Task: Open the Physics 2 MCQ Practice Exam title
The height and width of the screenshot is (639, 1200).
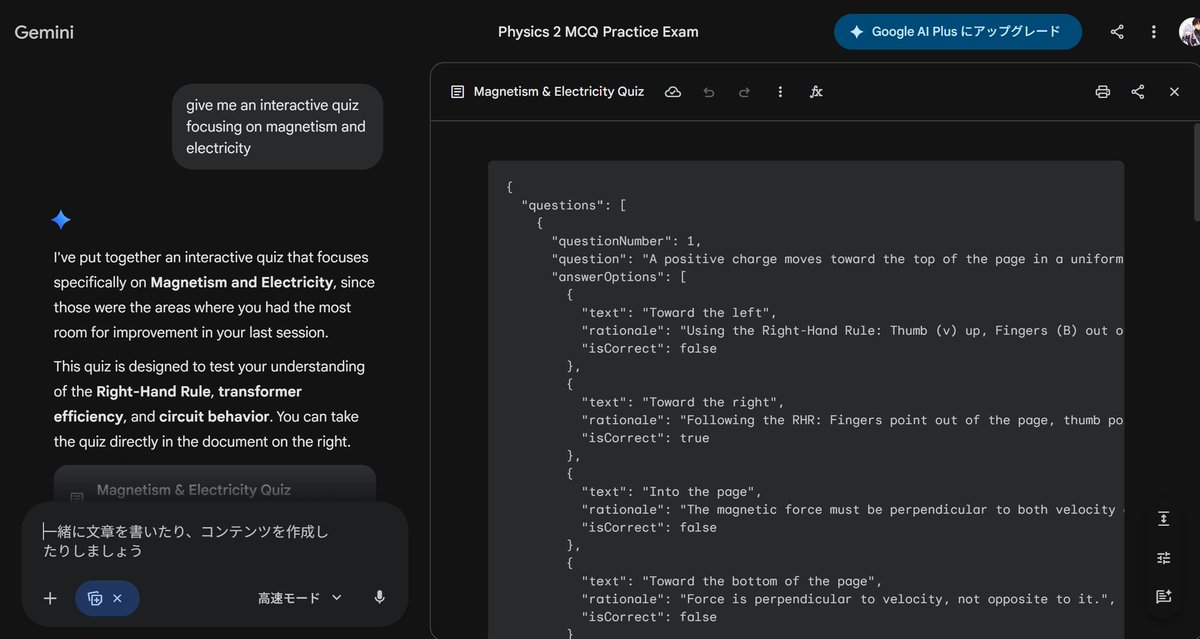Action: point(598,32)
